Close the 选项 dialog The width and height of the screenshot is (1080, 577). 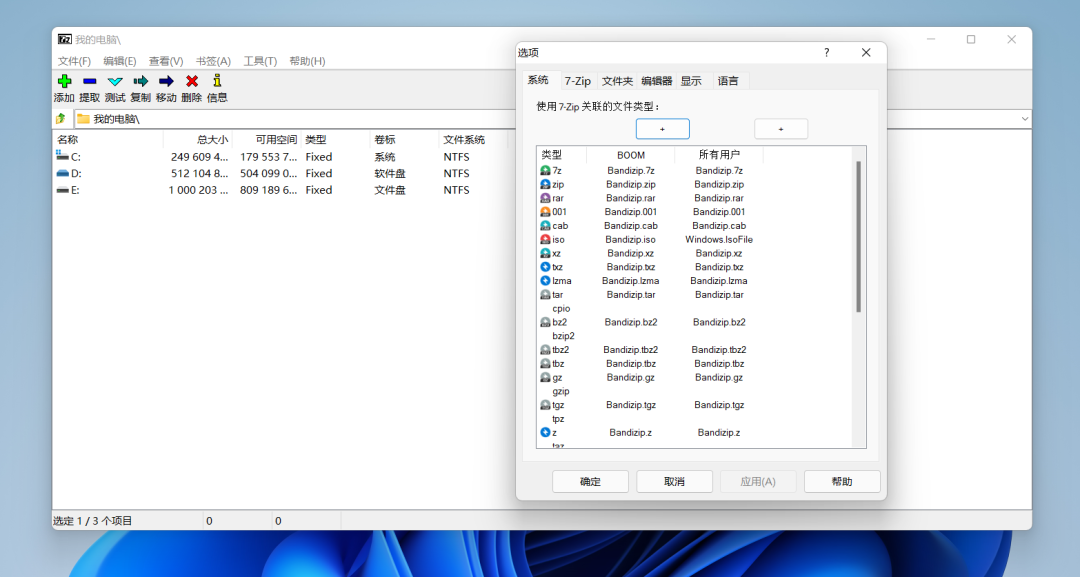coord(866,52)
